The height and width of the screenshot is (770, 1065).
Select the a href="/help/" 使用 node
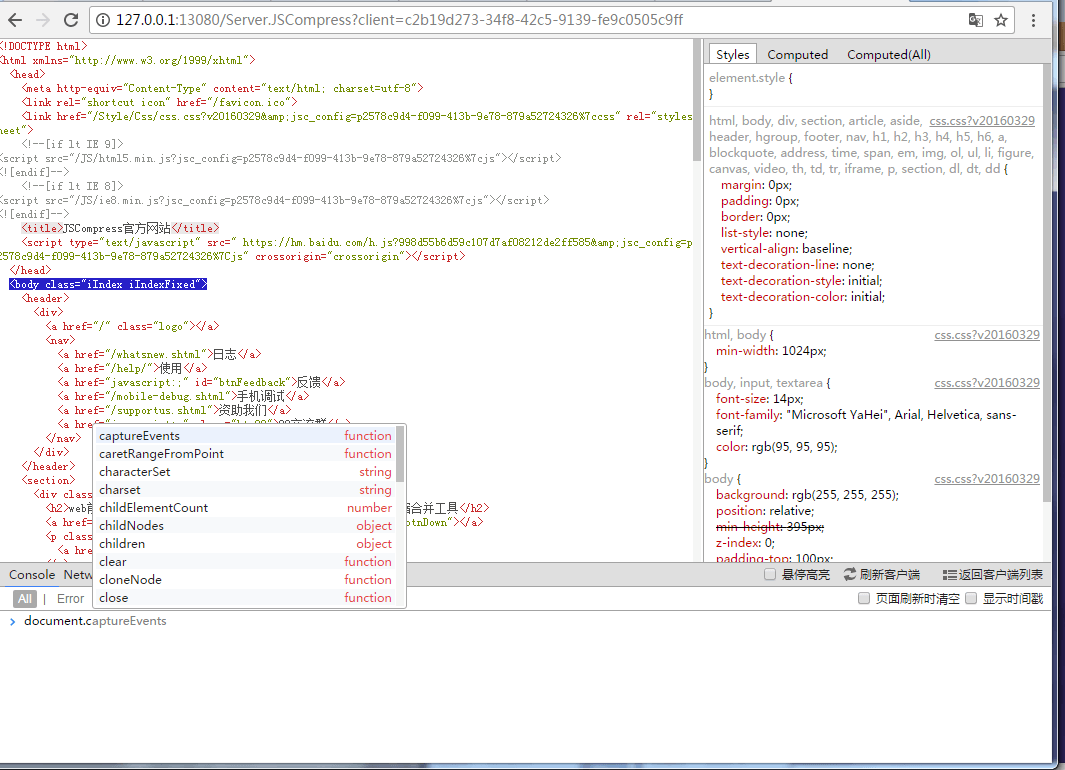coord(132,369)
